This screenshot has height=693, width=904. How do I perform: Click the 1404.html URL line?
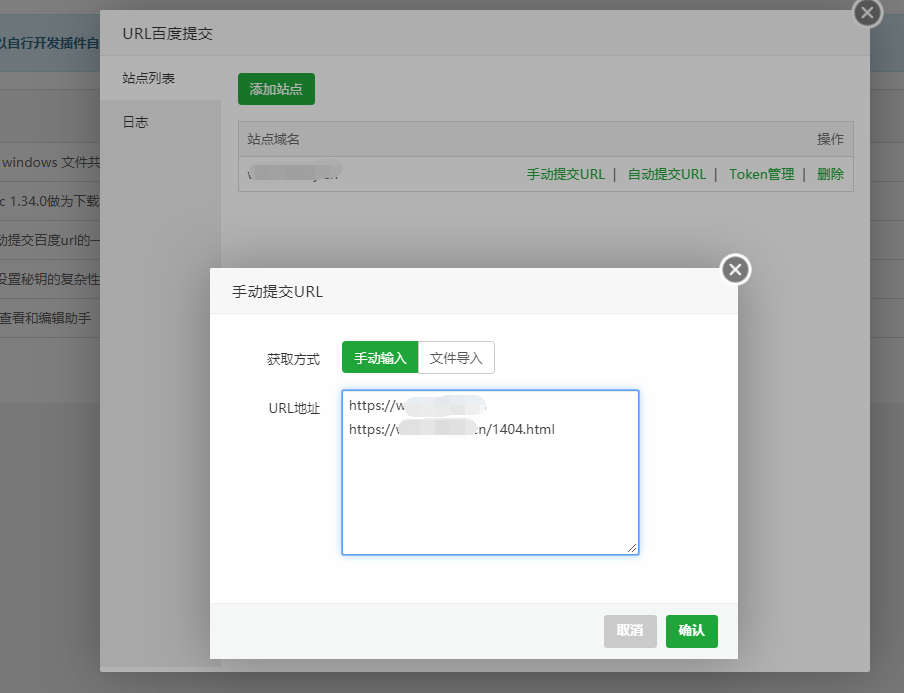point(451,429)
